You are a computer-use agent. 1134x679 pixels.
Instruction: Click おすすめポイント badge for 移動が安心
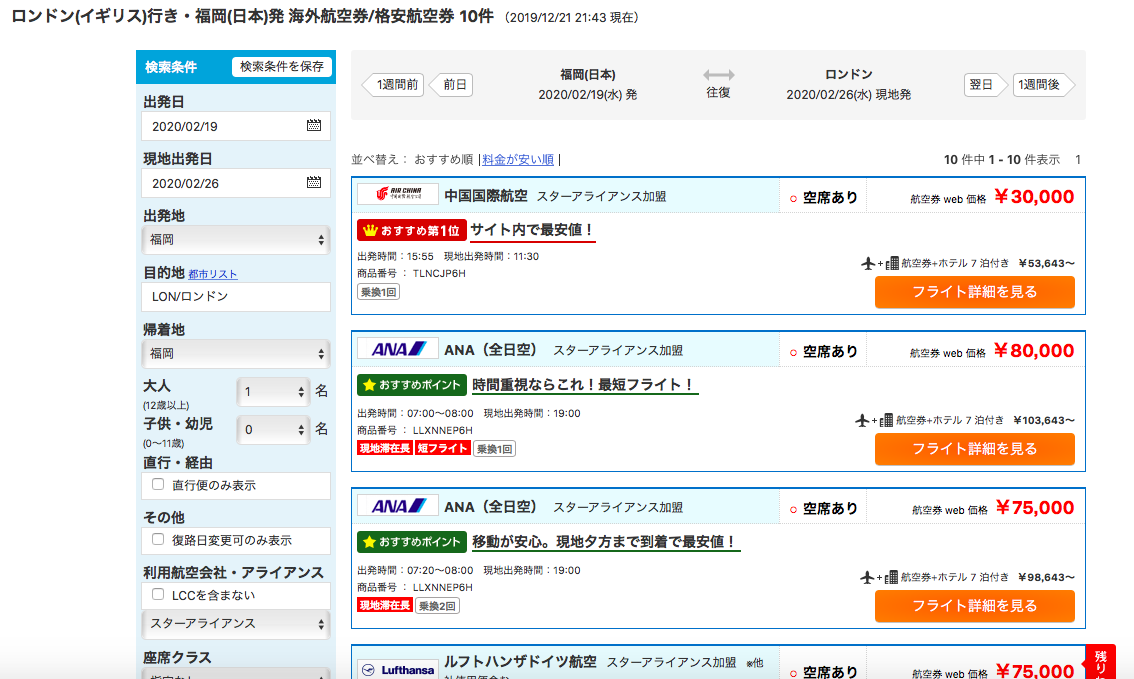click(x=412, y=542)
